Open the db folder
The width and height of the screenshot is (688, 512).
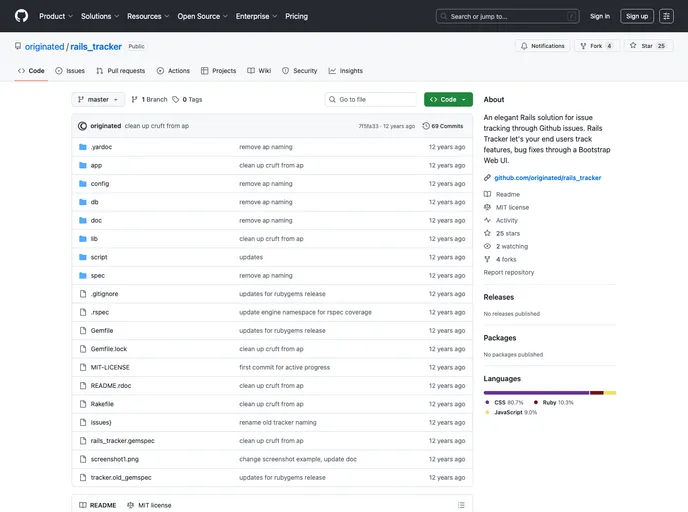[x=94, y=202]
